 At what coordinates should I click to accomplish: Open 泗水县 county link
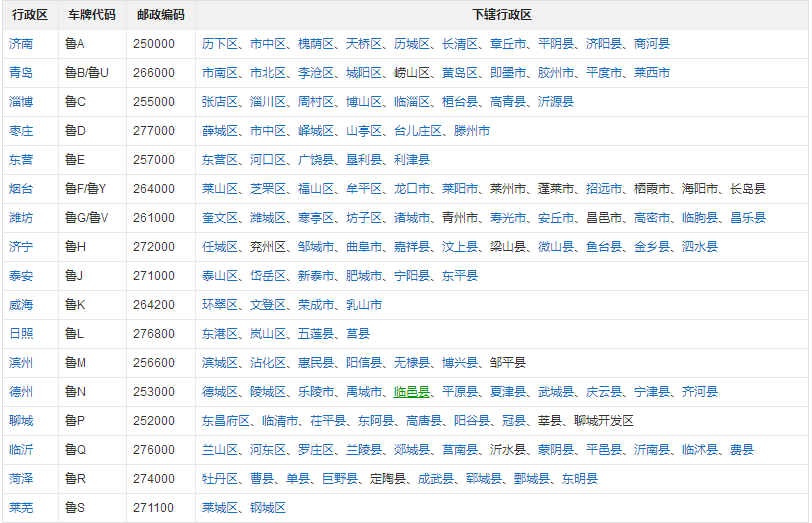coord(700,247)
